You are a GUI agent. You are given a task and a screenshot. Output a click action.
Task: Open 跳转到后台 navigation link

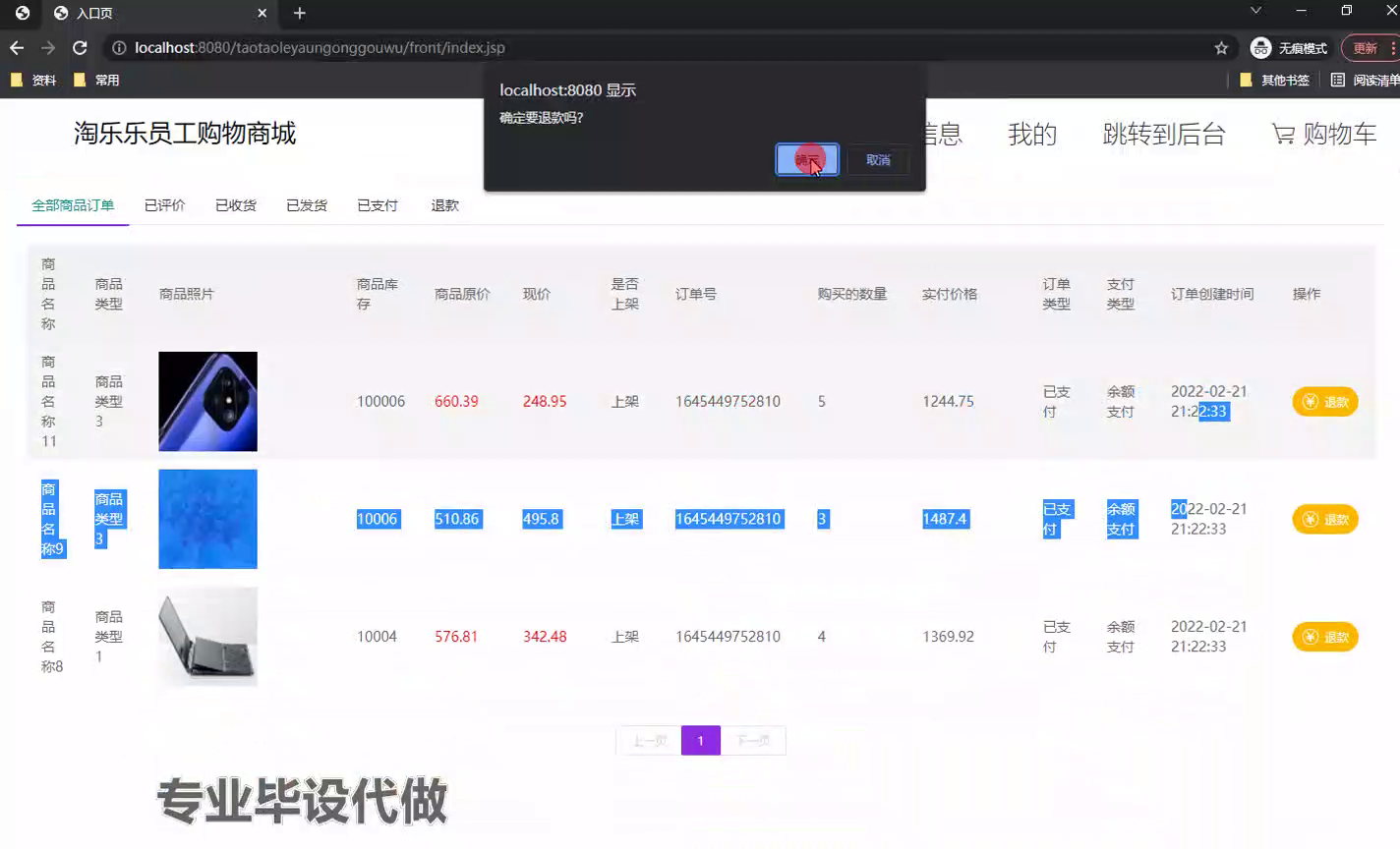1164,134
